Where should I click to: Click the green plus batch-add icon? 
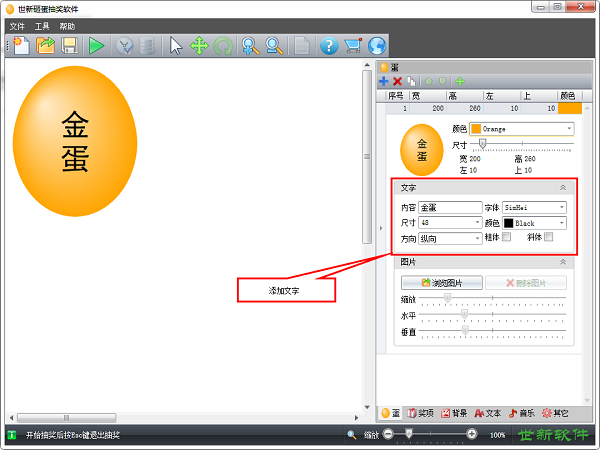point(460,81)
